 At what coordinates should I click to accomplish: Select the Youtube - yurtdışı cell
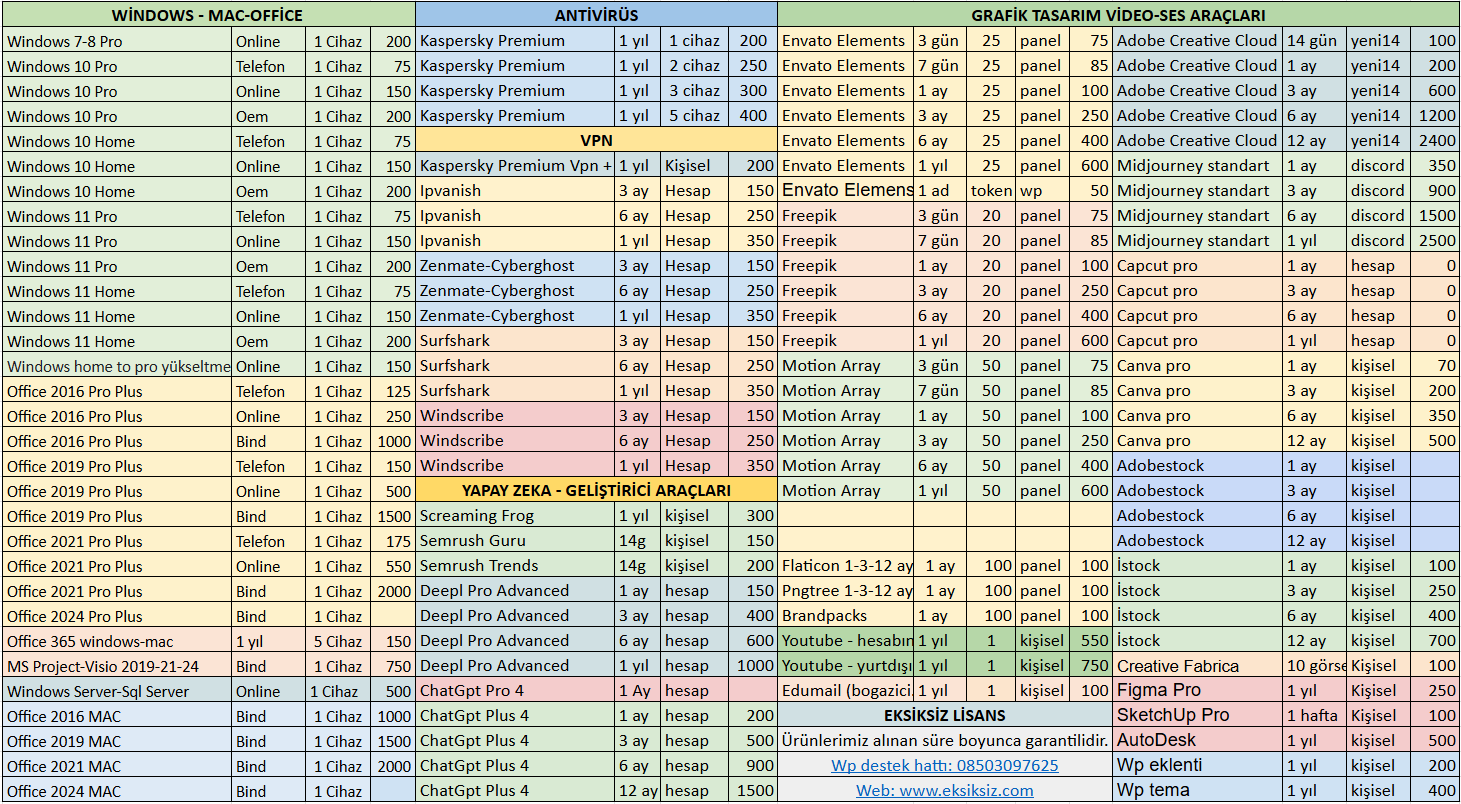pos(846,666)
